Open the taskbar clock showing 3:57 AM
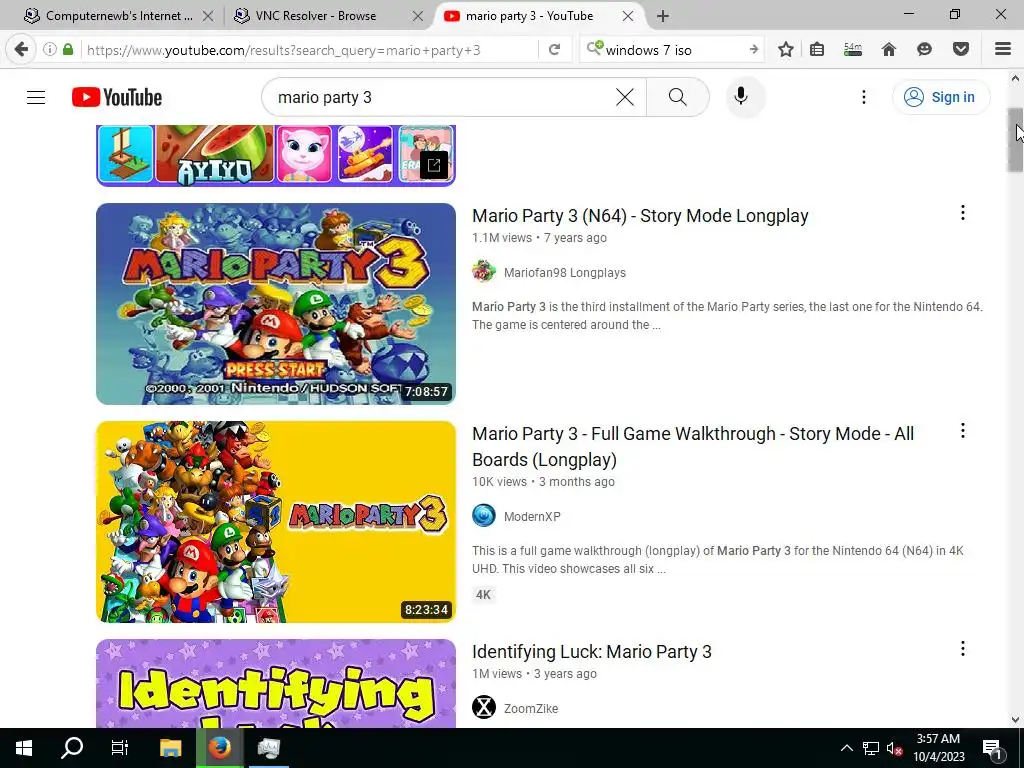Image resolution: width=1024 pixels, height=768 pixels. pyautogui.click(x=938, y=748)
